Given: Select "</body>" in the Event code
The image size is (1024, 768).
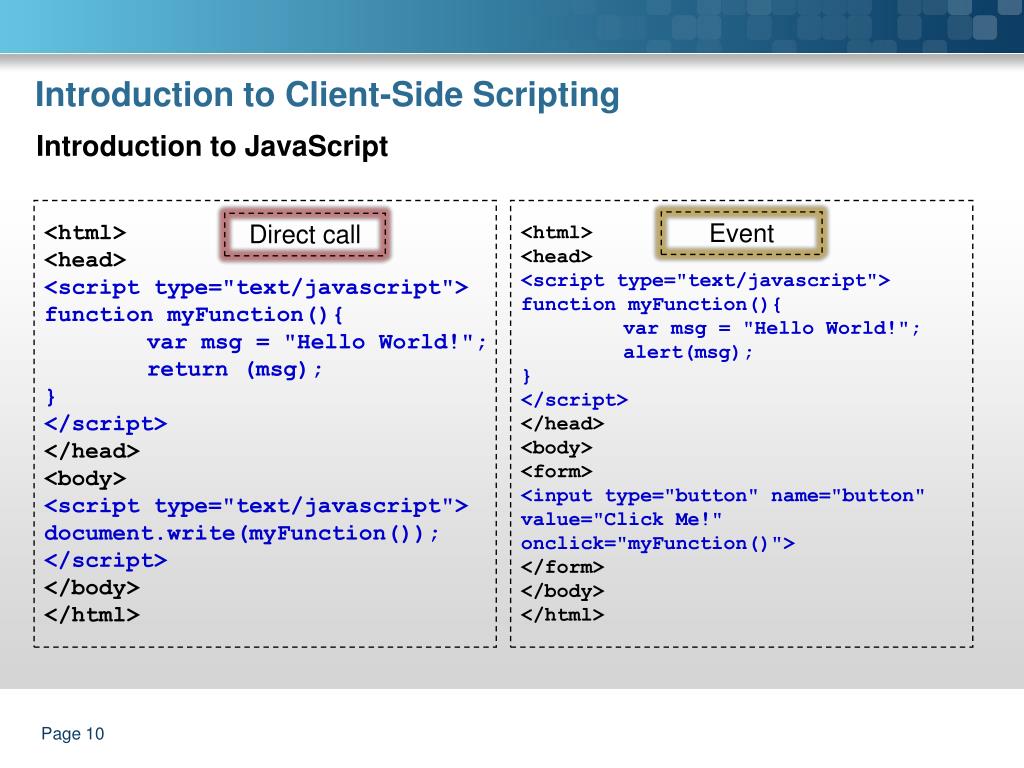Looking at the screenshot, I should [562, 591].
